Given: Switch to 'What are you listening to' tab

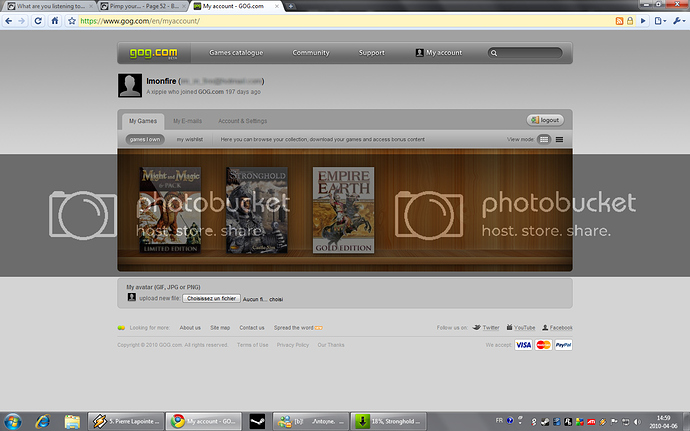Looking at the screenshot, I should click(50, 6).
